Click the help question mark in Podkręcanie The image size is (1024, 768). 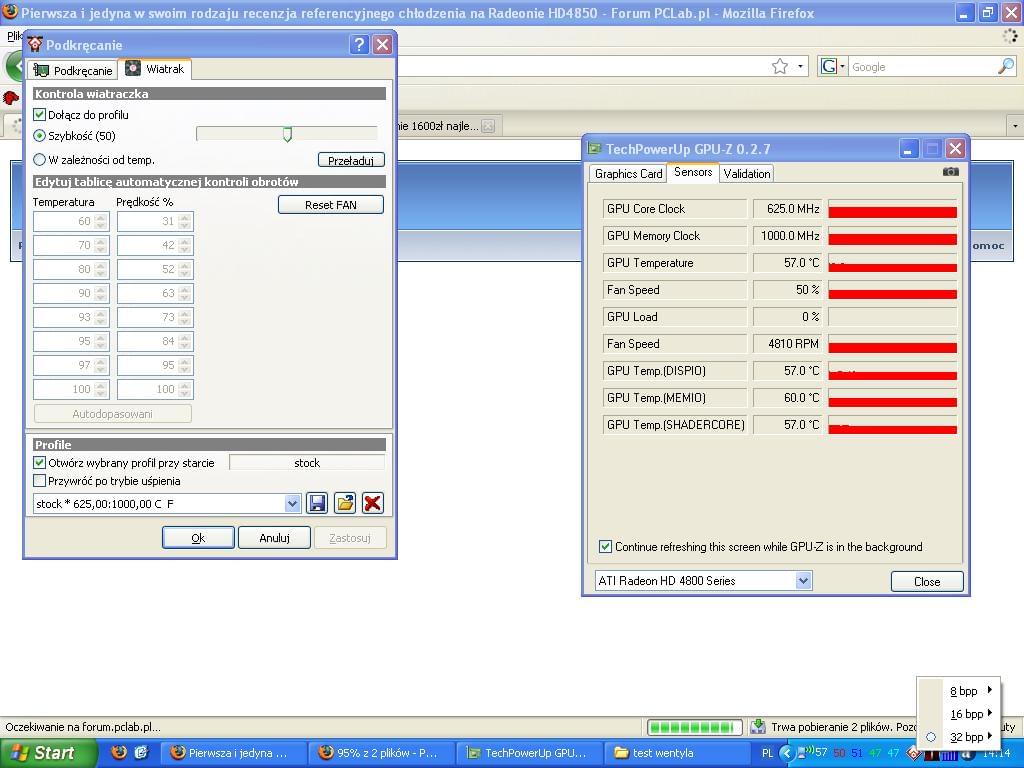[359, 45]
